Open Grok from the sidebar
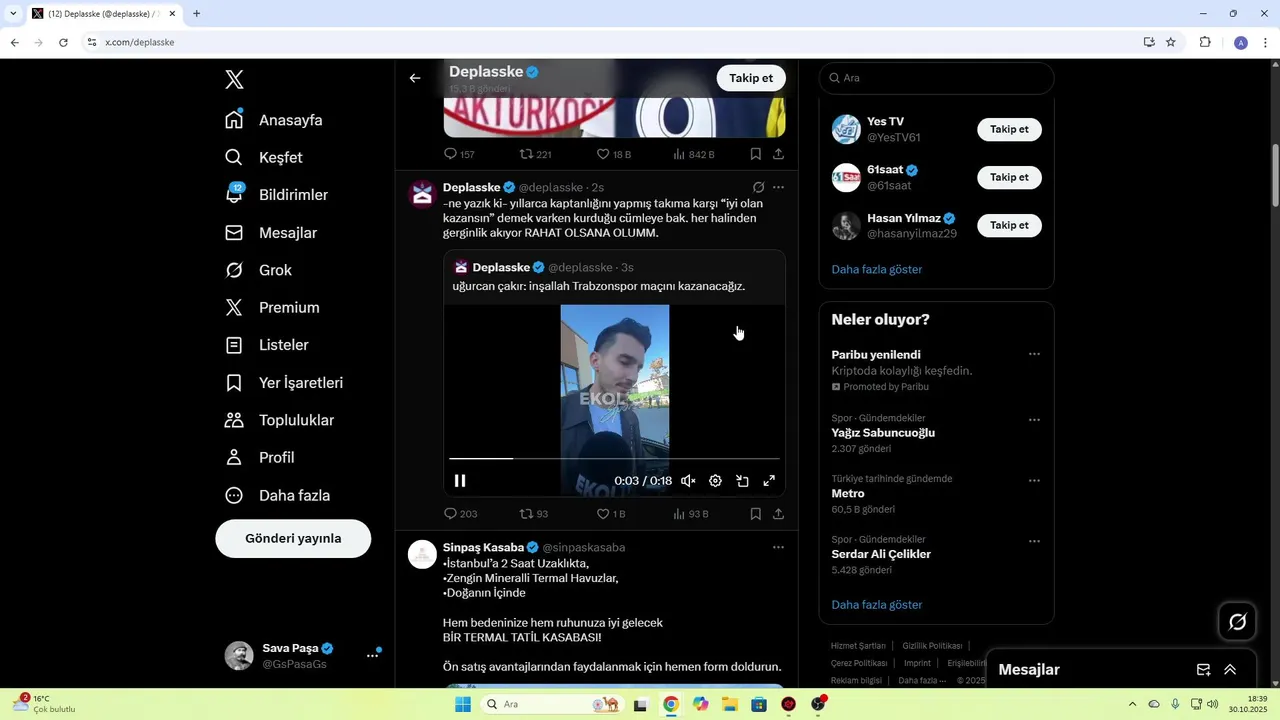This screenshot has height=720, width=1280. click(258, 270)
